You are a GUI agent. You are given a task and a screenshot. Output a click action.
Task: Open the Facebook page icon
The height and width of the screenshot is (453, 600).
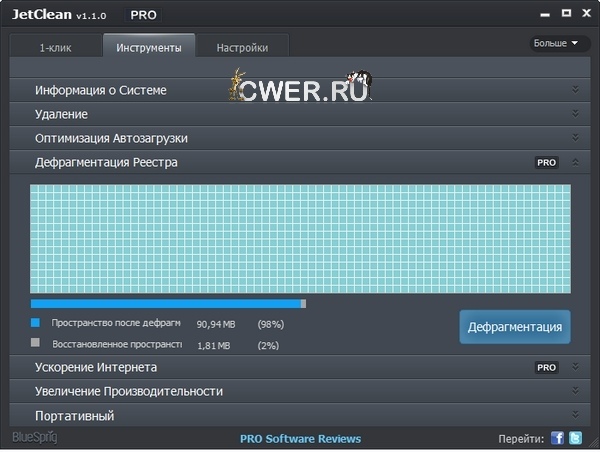[x=557, y=438]
